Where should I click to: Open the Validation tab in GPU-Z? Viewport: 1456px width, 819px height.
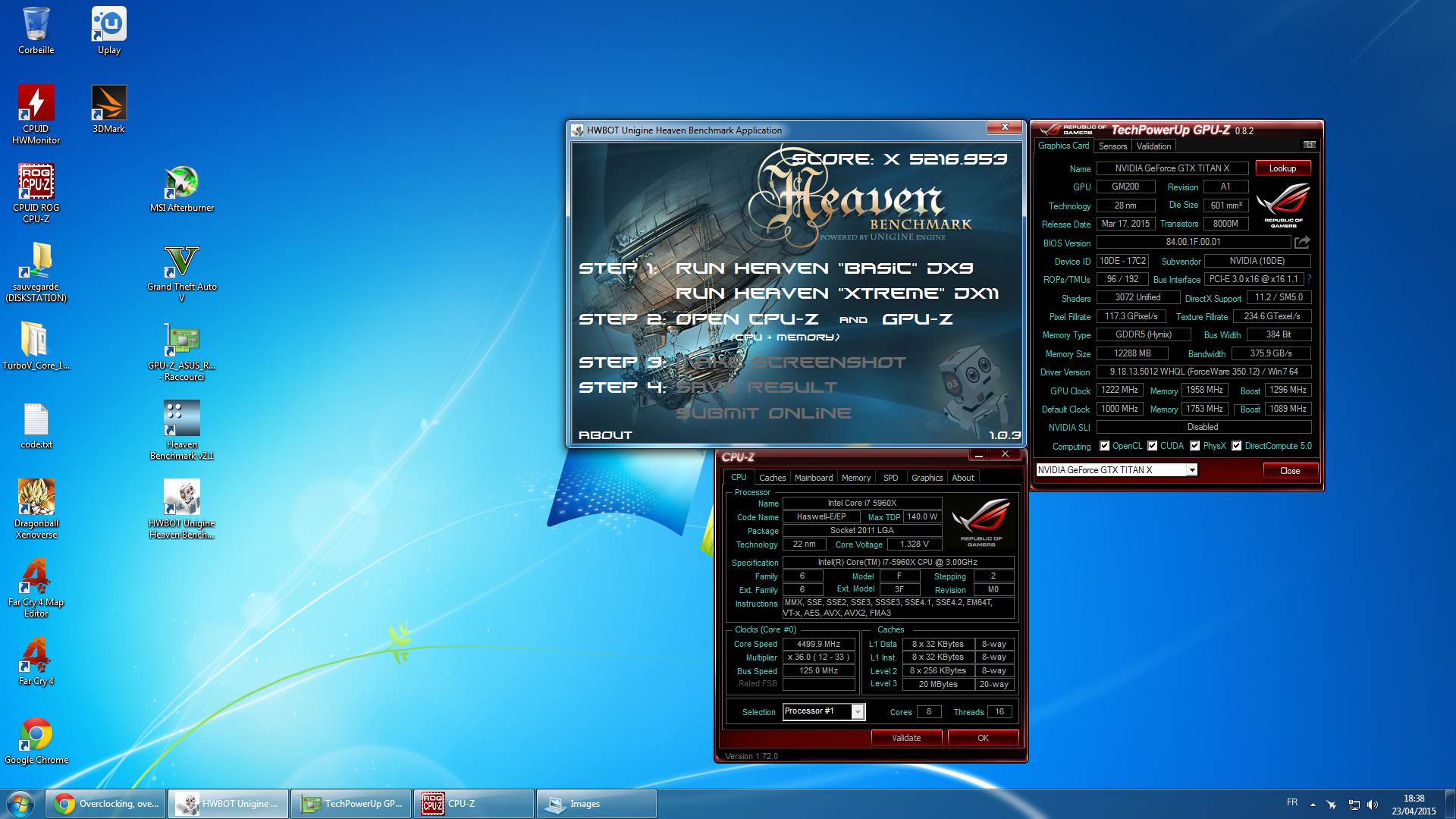(1153, 146)
